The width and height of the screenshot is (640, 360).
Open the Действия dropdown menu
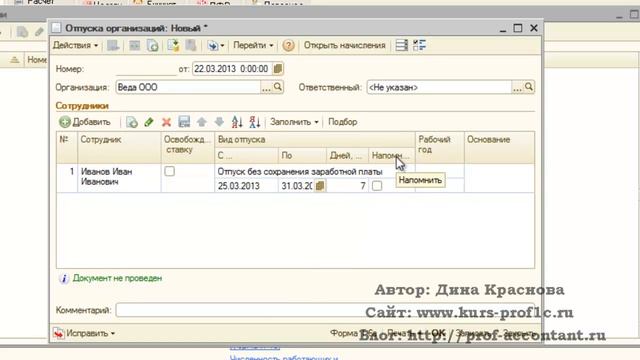(x=76, y=45)
